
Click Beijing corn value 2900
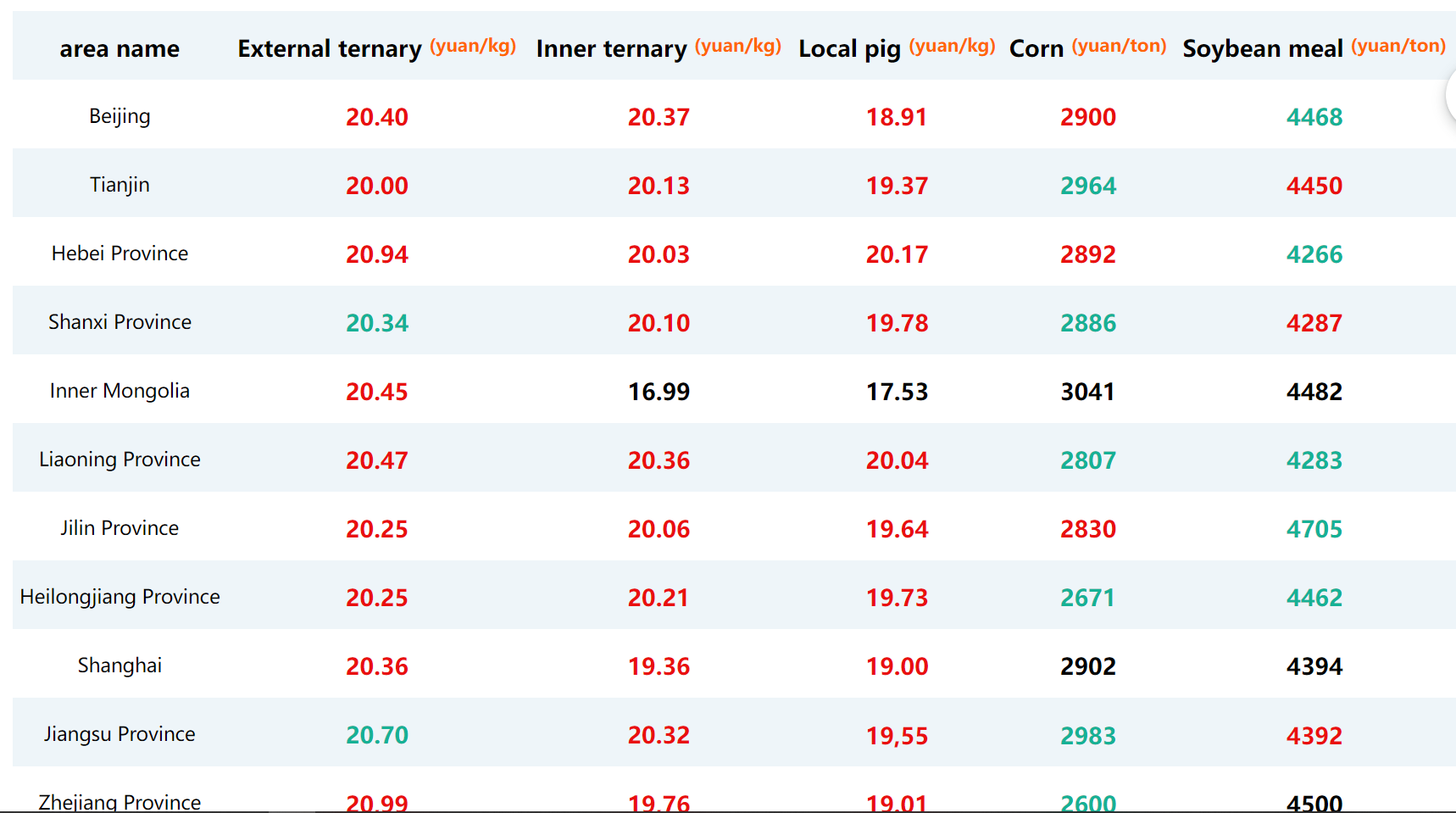click(x=1088, y=117)
